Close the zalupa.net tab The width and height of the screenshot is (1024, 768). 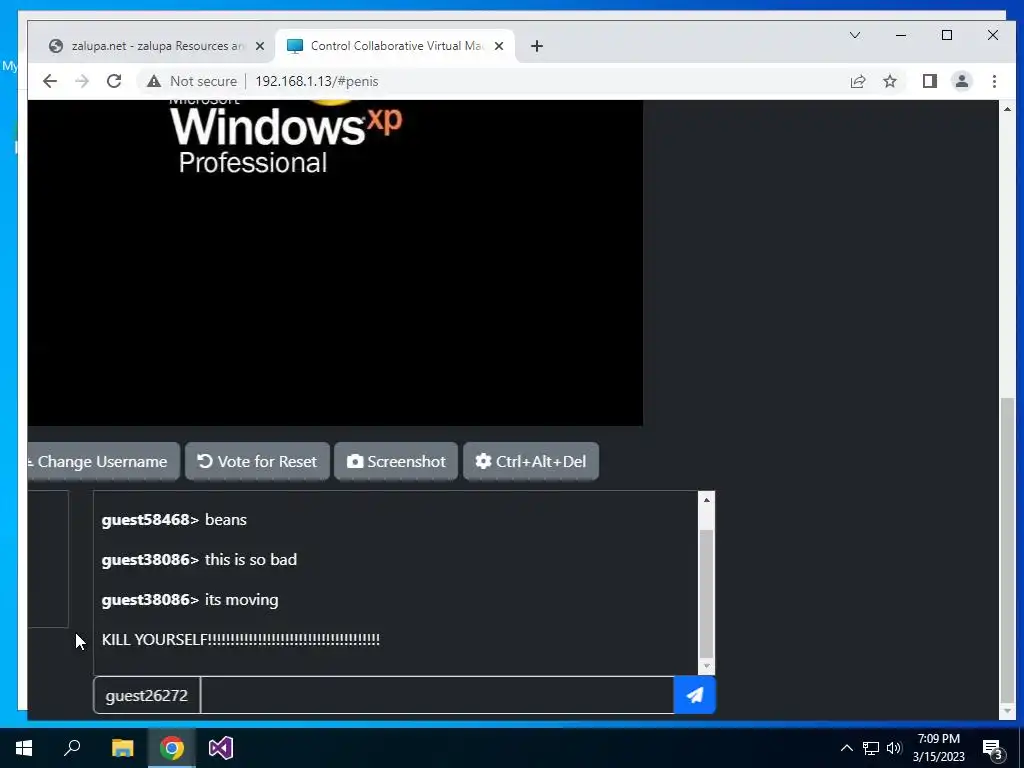(259, 46)
